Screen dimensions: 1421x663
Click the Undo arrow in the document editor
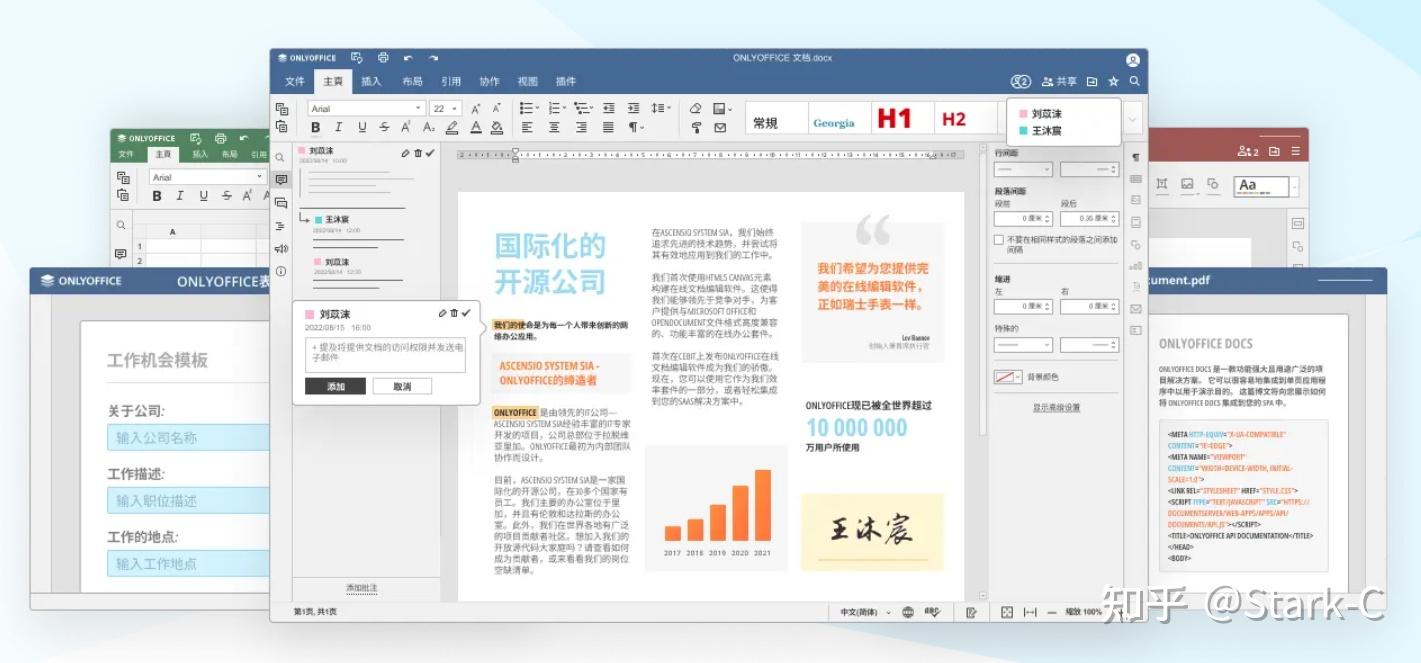click(x=408, y=58)
